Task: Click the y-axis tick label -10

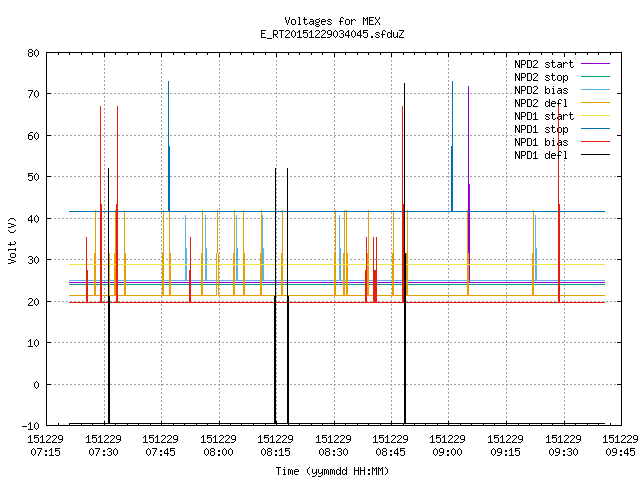Action: pos(31,426)
